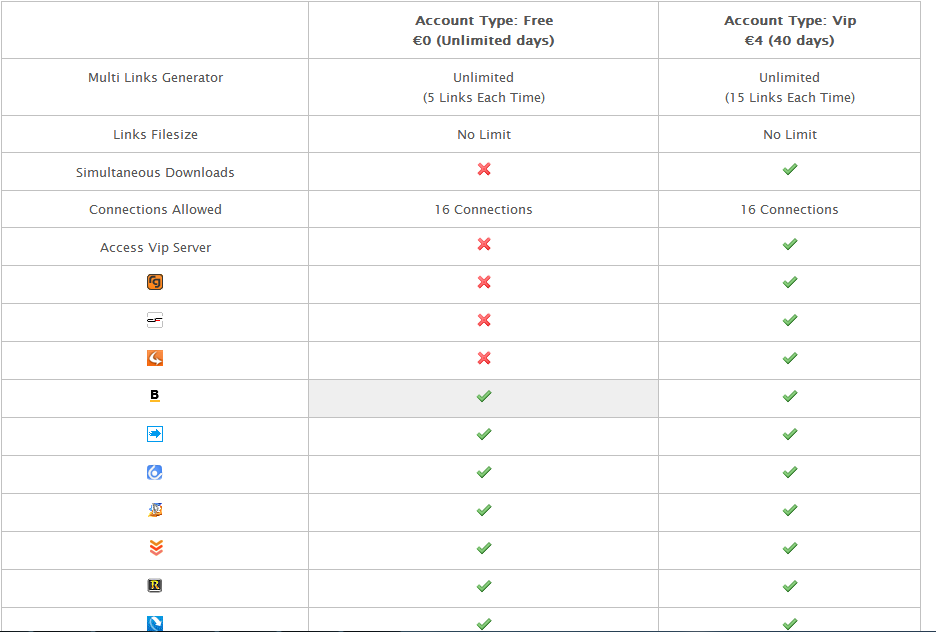Image resolution: width=936 pixels, height=632 pixels.
Task: Click the blue swirl host icon
Action: (155, 472)
